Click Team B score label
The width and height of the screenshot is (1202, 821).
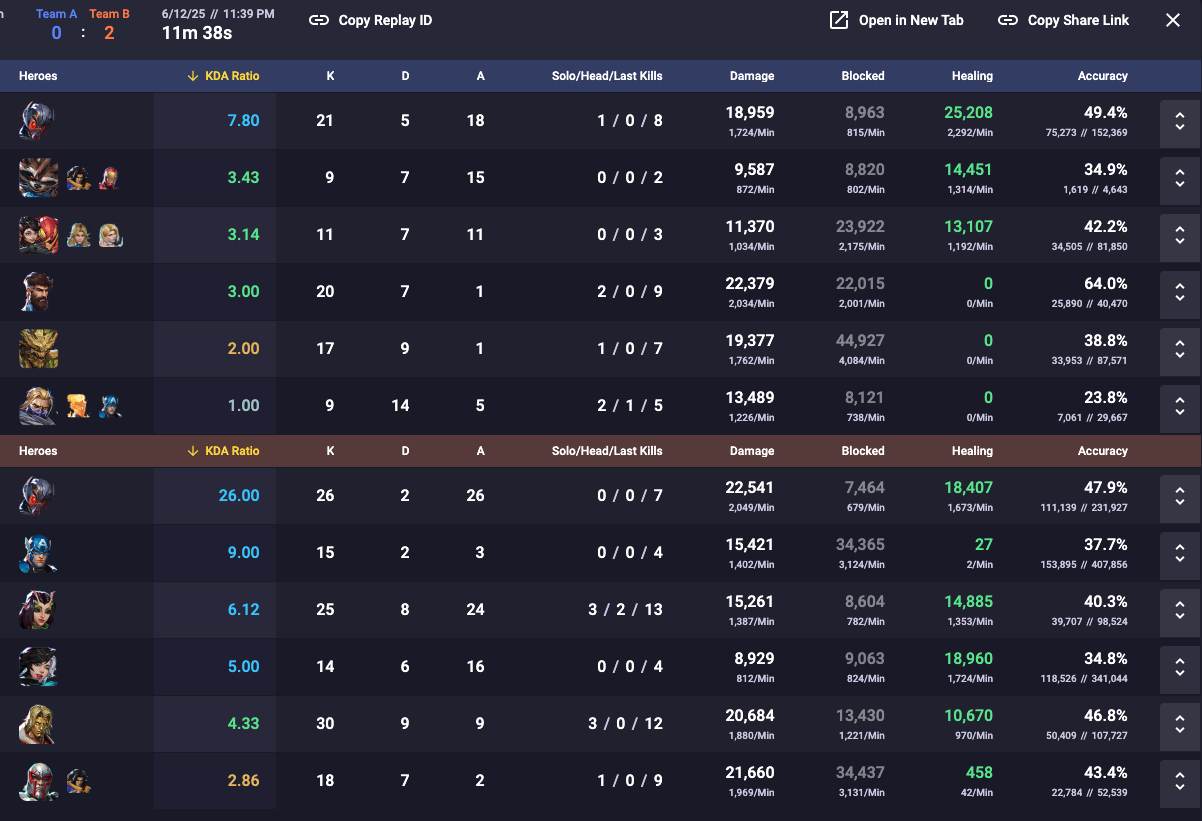pos(109,14)
